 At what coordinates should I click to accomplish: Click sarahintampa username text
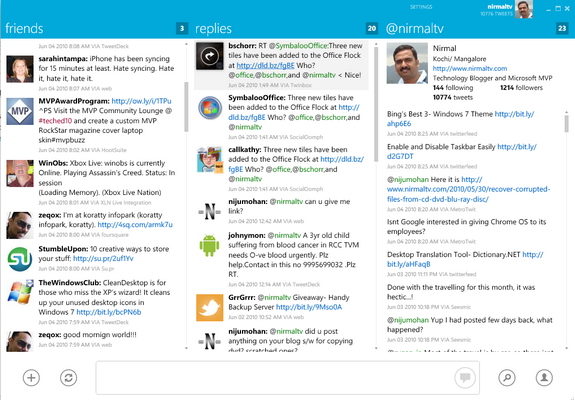click(x=63, y=59)
